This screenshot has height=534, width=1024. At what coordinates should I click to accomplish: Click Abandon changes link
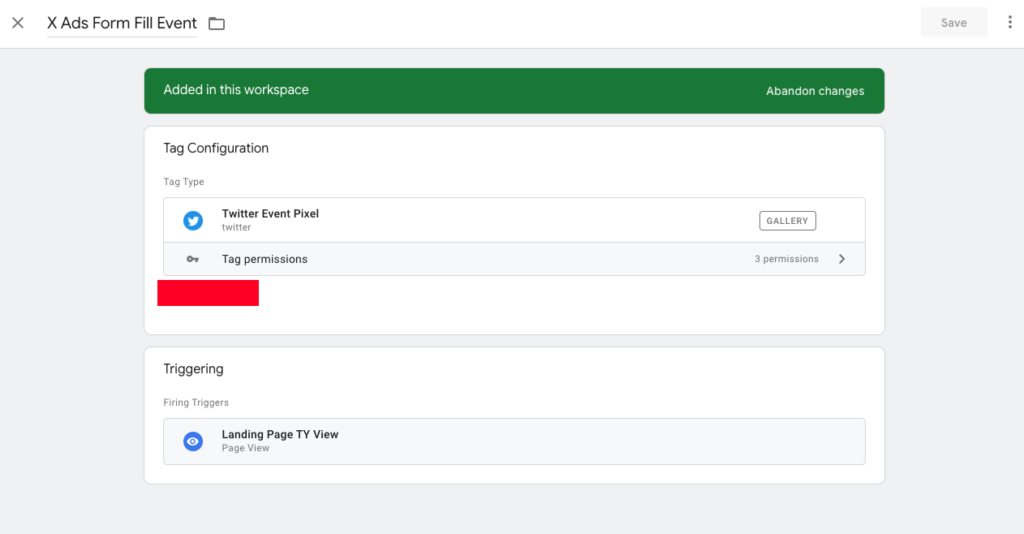pyautogui.click(x=815, y=91)
